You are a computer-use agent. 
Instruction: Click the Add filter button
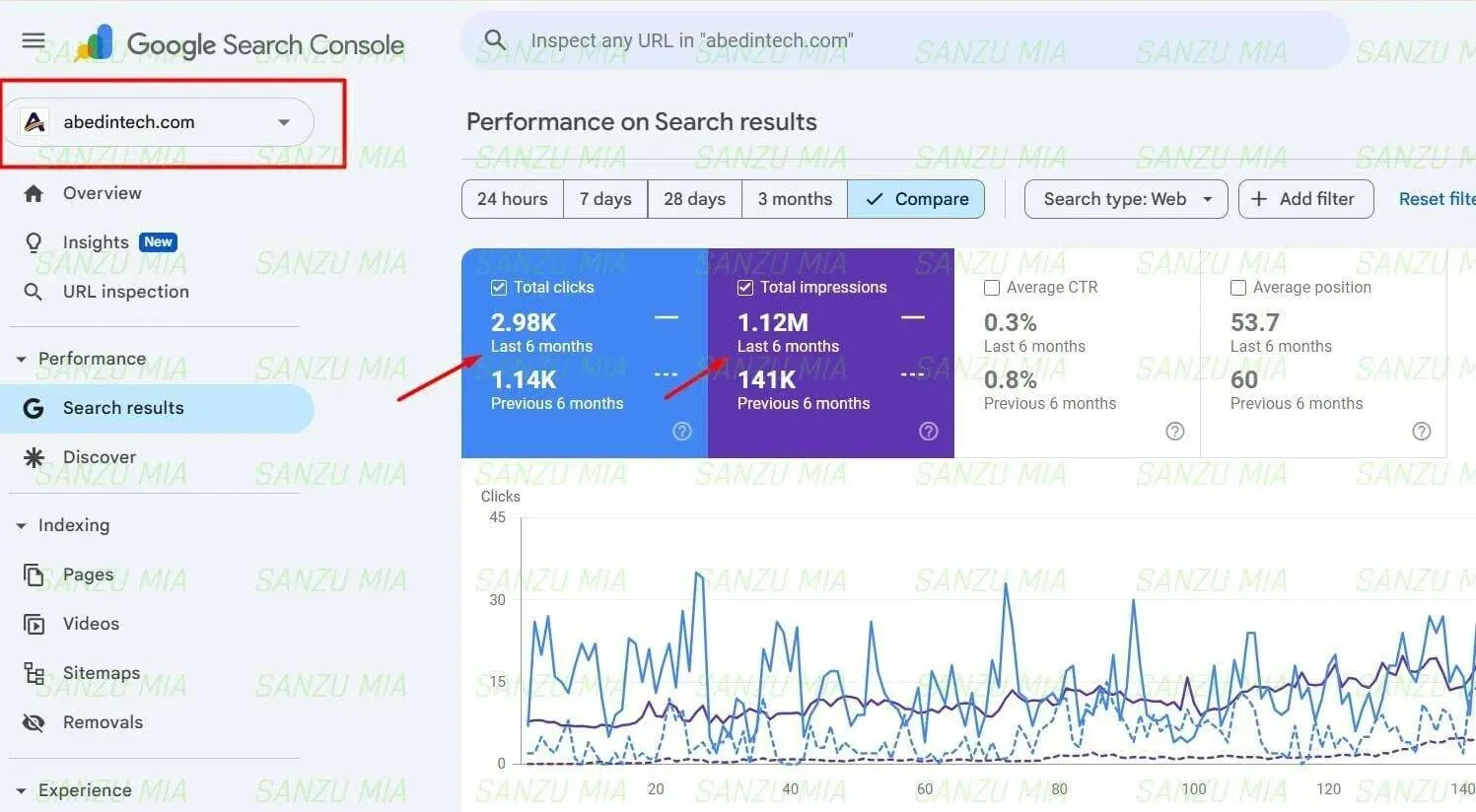click(x=1305, y=198)
